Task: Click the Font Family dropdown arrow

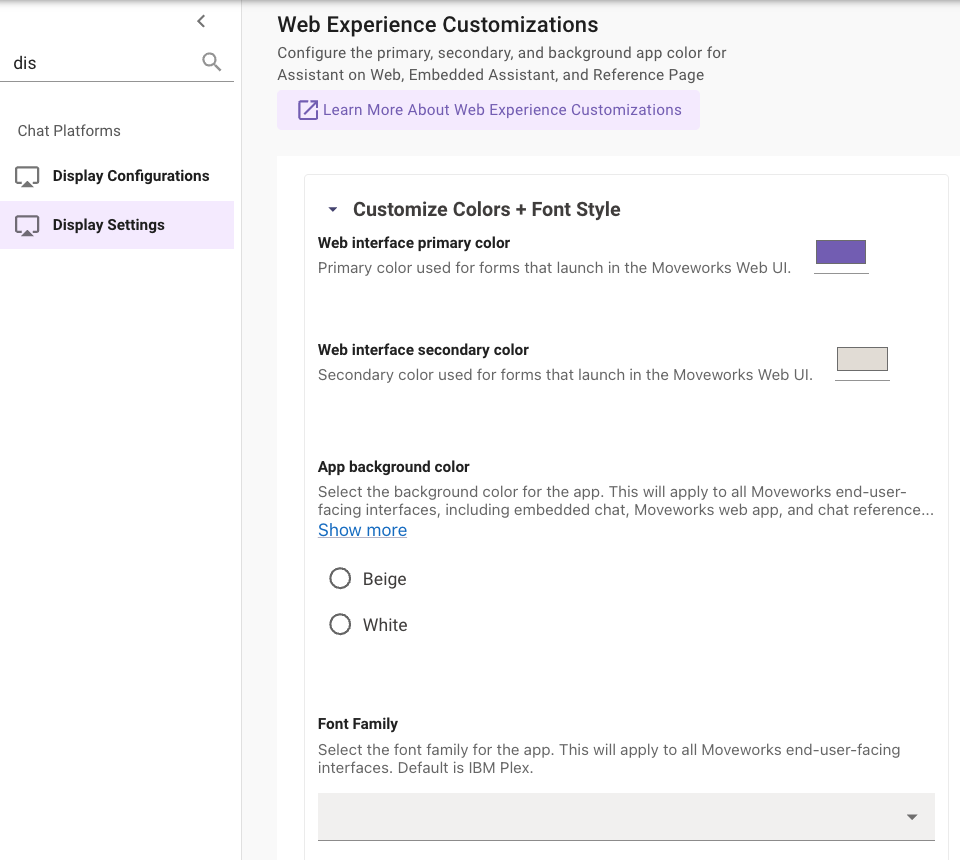Action: coord(911,817)
